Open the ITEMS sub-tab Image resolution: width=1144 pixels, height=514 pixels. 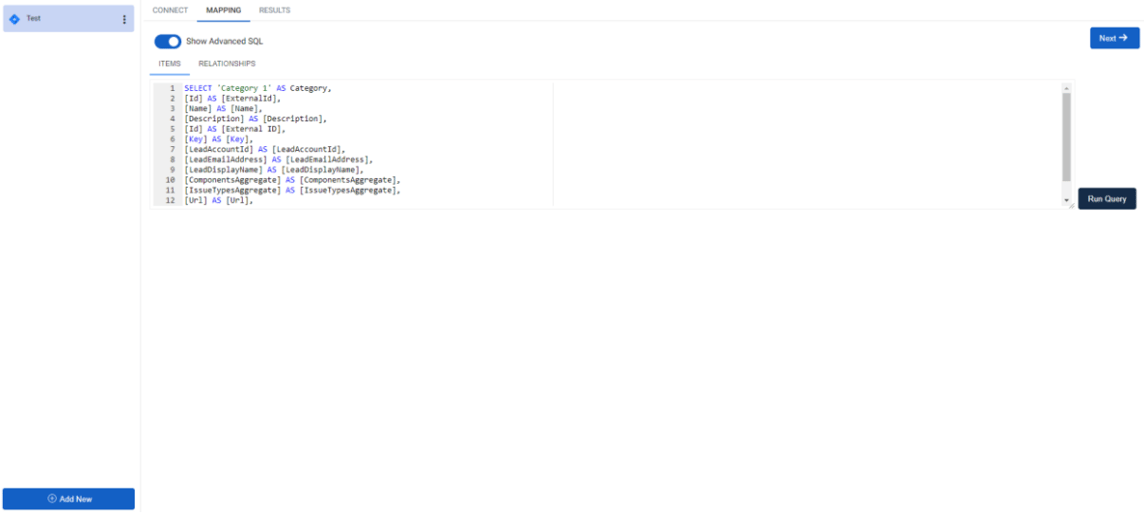(x=169, y=64)
